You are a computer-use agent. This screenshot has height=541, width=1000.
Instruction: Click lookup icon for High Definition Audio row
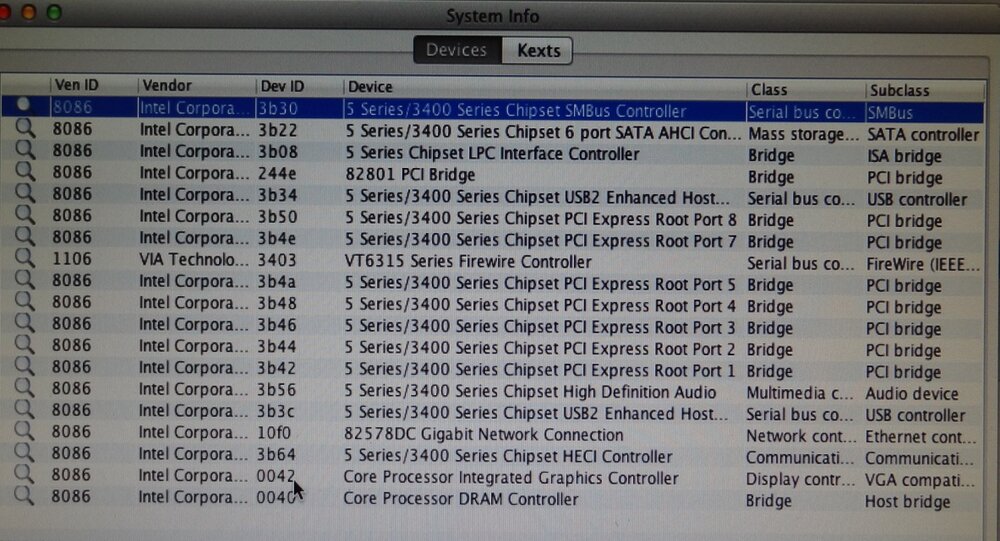click(24, 392)
